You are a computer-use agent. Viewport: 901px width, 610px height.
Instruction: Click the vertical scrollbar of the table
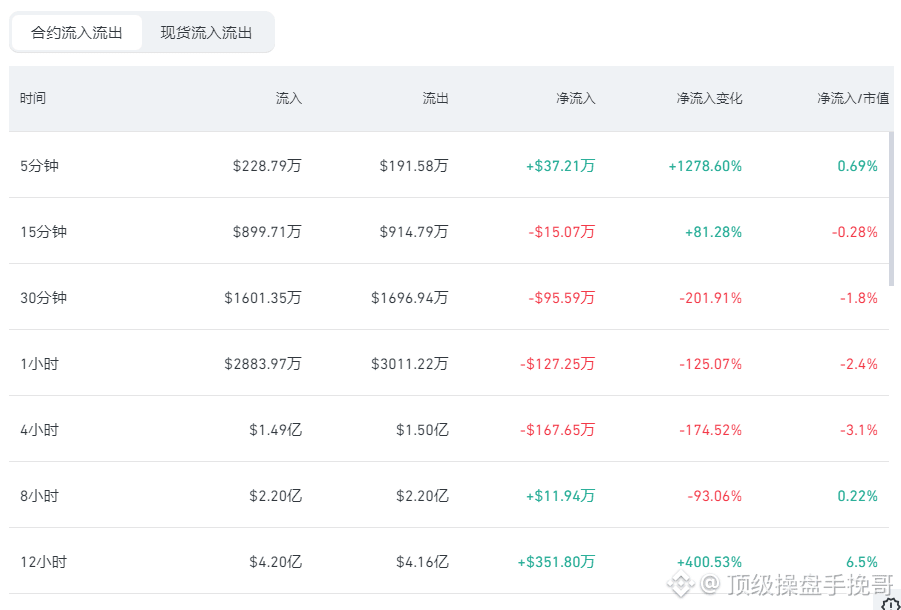[x=892, y=210]
